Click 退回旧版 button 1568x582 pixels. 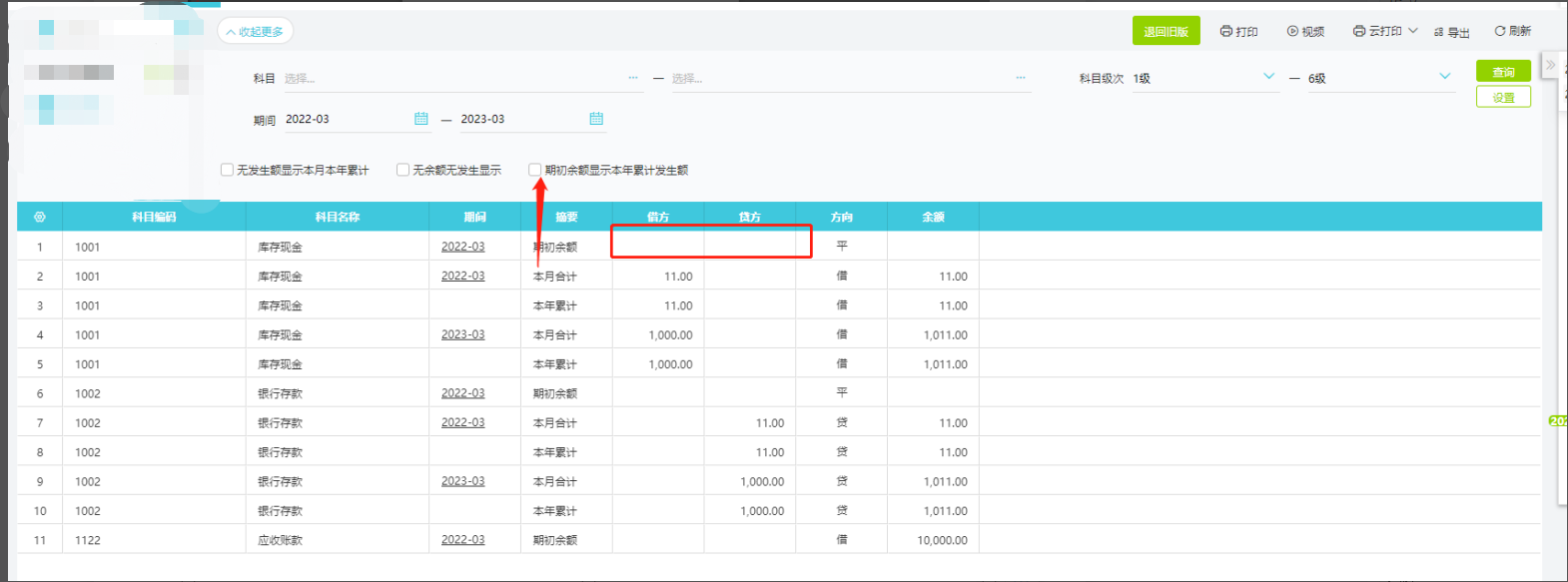pos(1166,31)
